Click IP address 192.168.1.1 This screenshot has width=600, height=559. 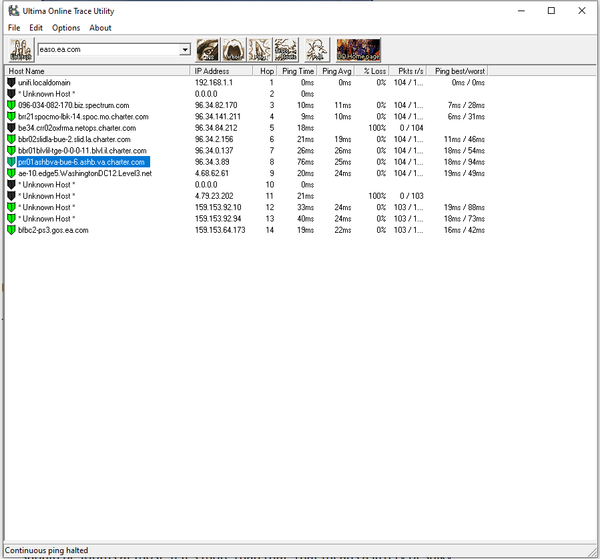pos(214,83)
